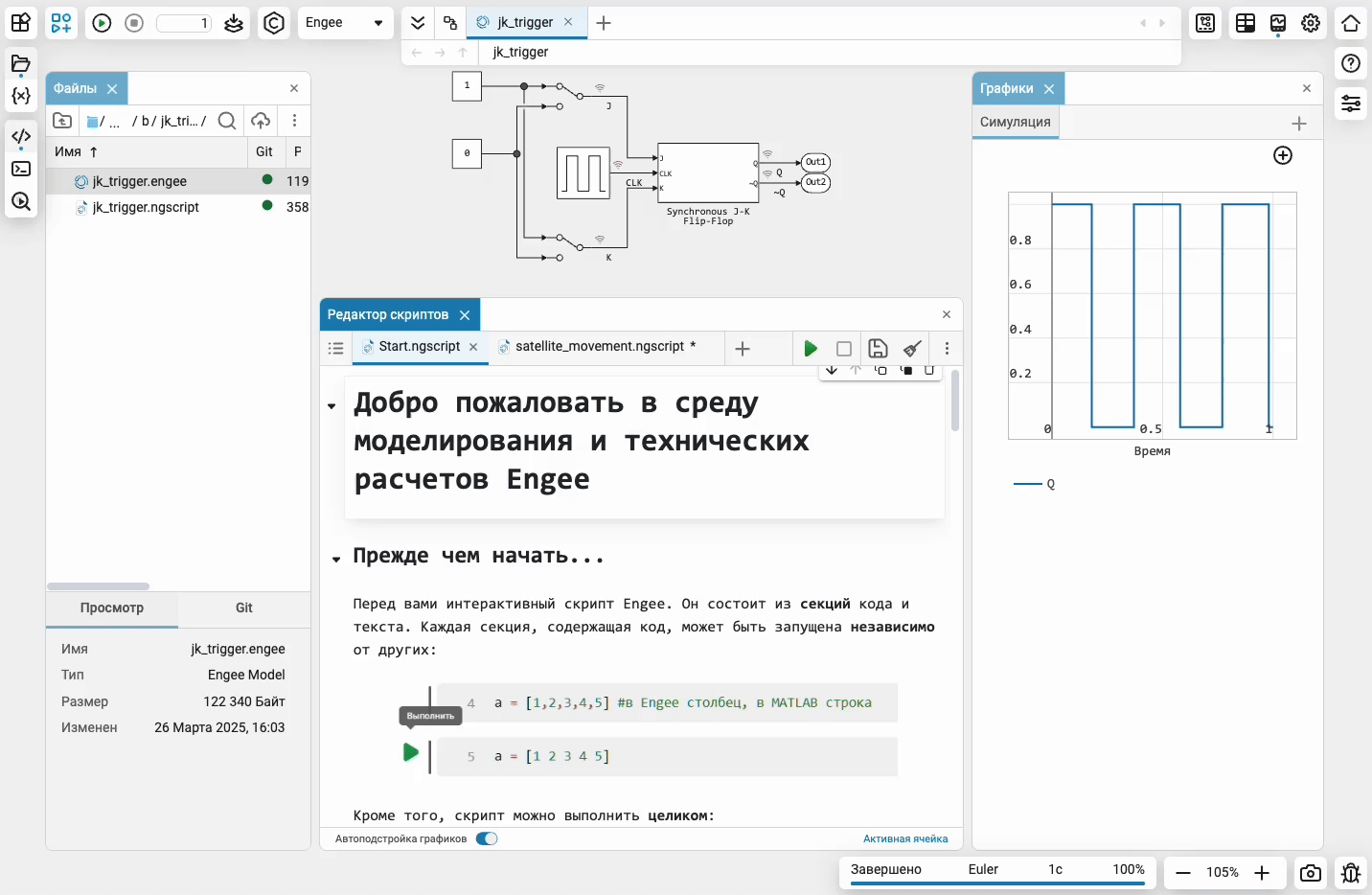Search files in the file browser
This screenshot has width=1372, height=895.
pos(227,121)
